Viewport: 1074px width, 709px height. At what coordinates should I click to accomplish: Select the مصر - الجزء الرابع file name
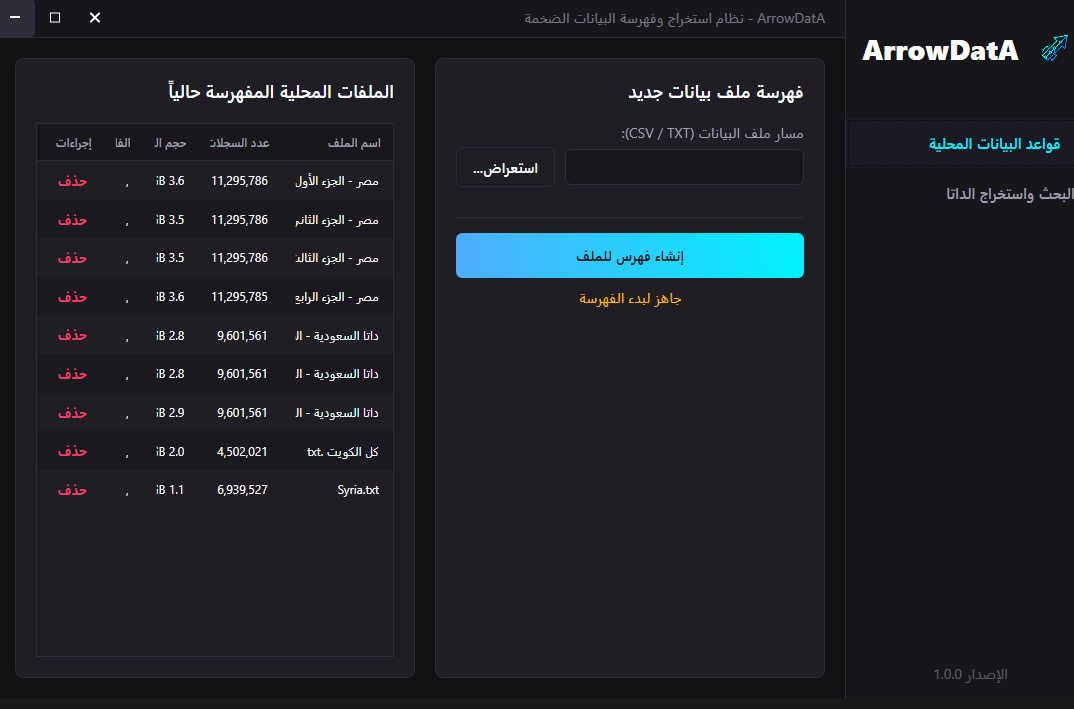coord(337,297)
